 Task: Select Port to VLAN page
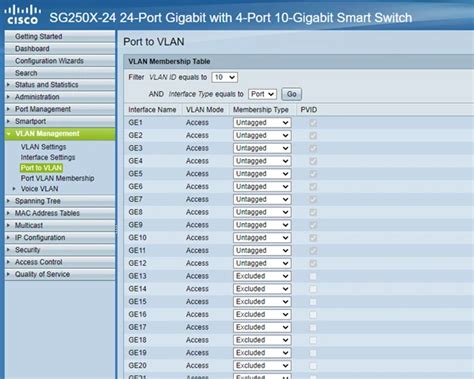click(x=41, y=168)
